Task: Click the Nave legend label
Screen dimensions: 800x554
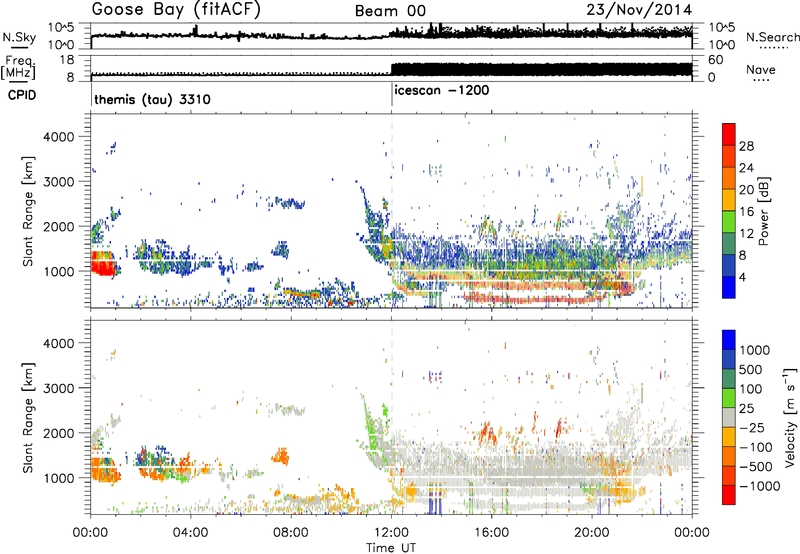Action: (760, 69)
